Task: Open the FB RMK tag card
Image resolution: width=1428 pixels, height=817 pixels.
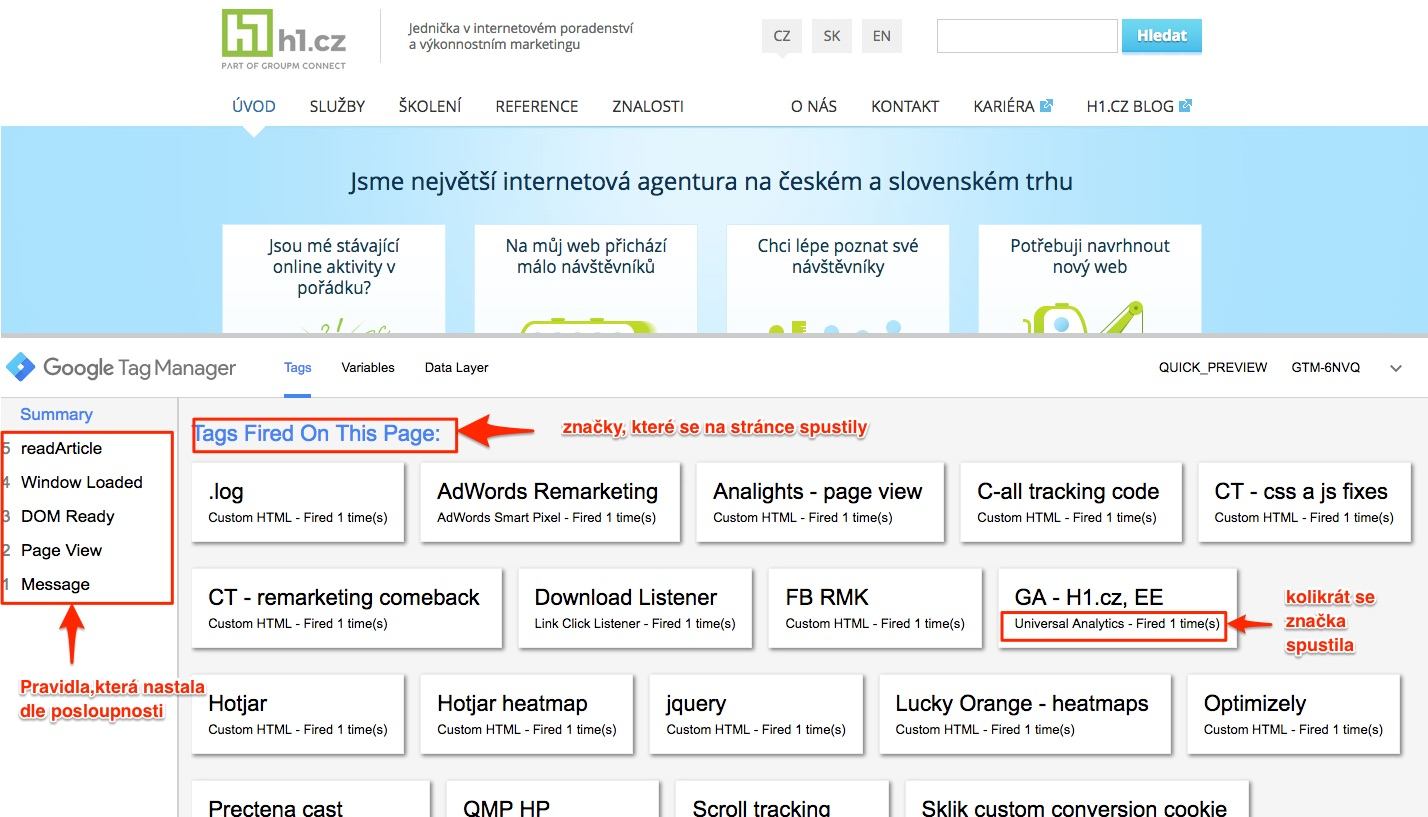Action: (875, 608)
